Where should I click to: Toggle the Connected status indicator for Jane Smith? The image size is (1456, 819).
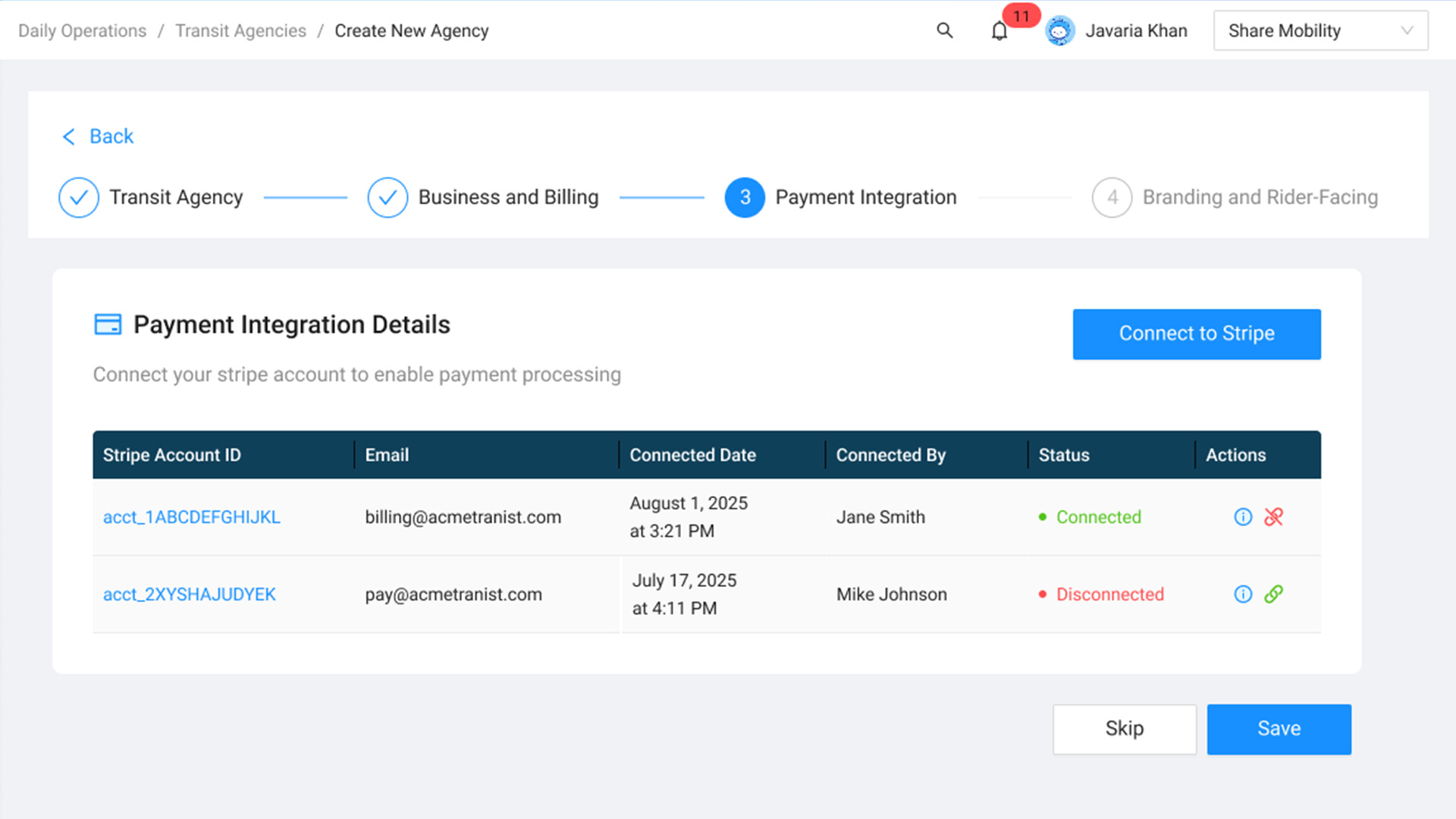click(1090, 517)
